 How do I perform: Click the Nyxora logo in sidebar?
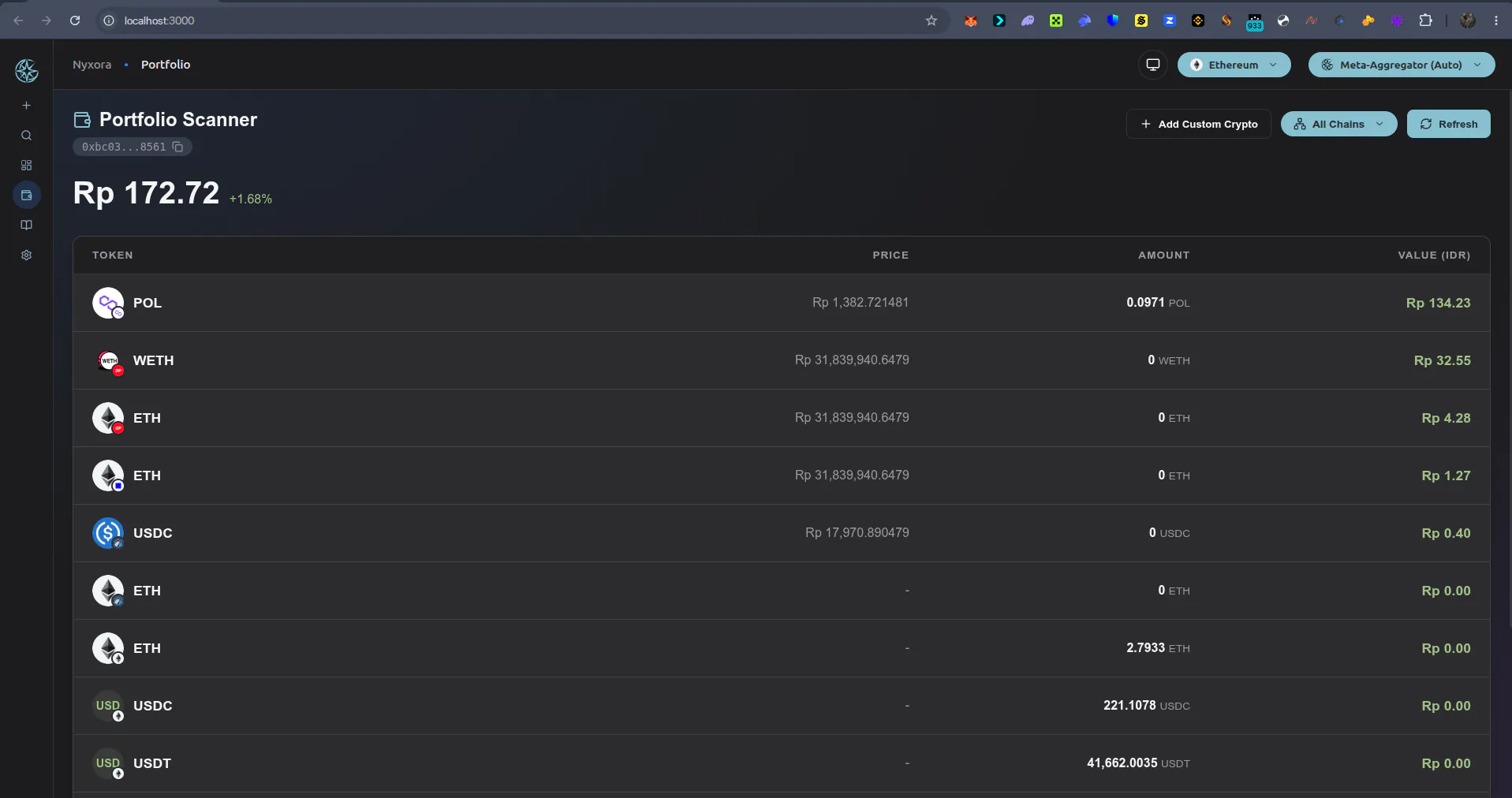[26, 71]
